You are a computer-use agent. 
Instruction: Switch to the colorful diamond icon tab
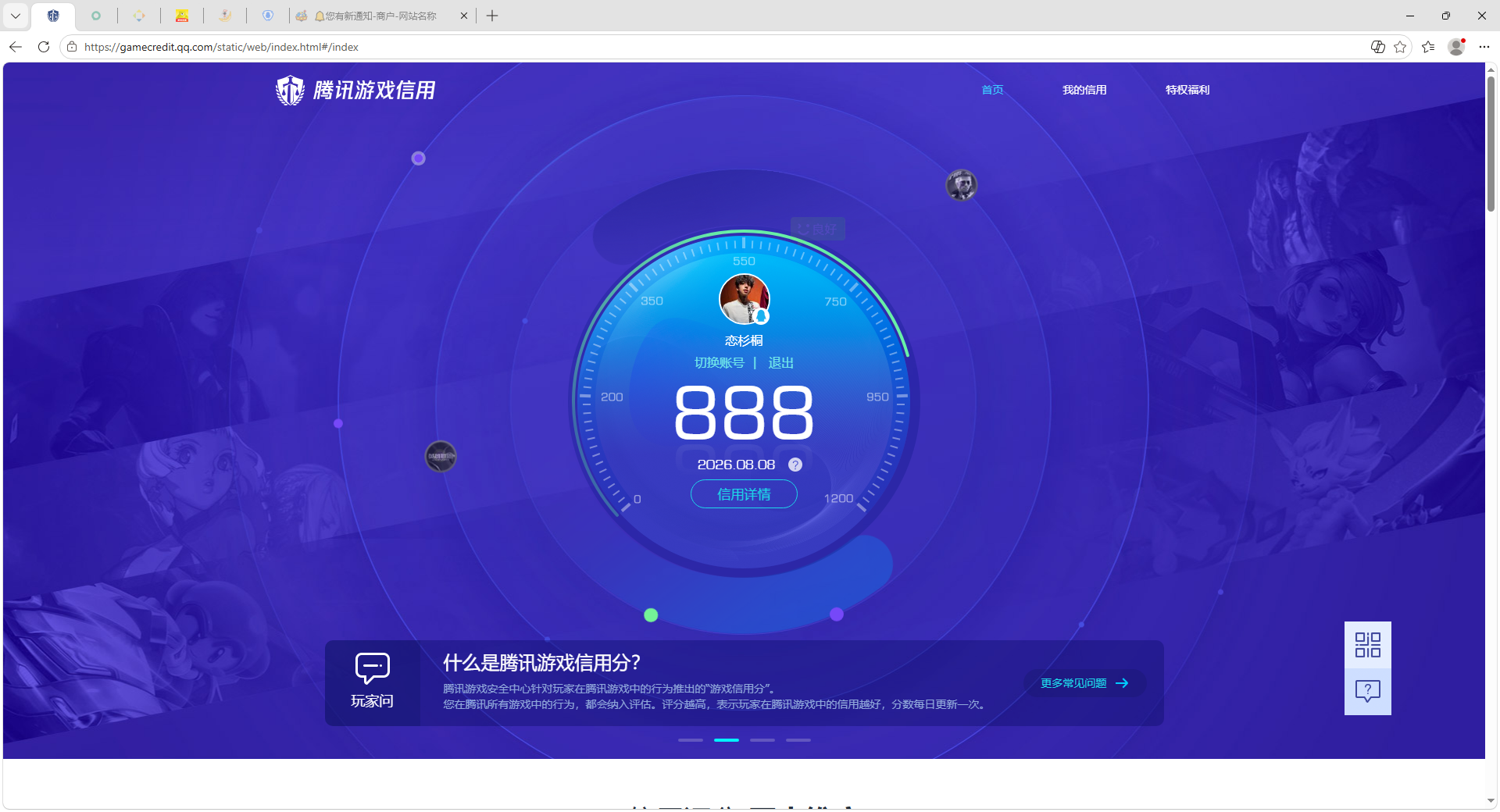pyautogui.click(x=139, y=16)
